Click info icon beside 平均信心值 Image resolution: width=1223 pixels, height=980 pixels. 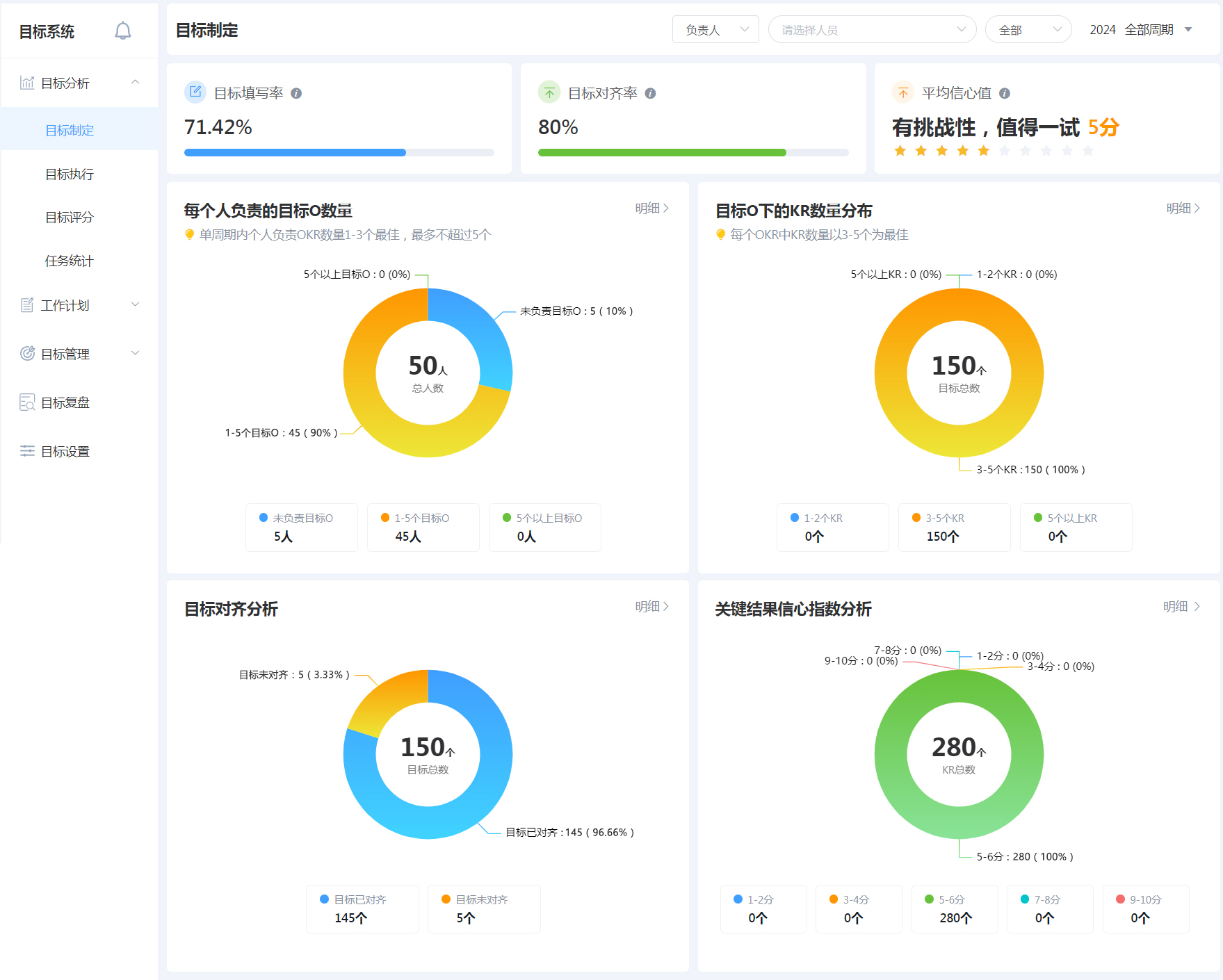point(1004,93)
